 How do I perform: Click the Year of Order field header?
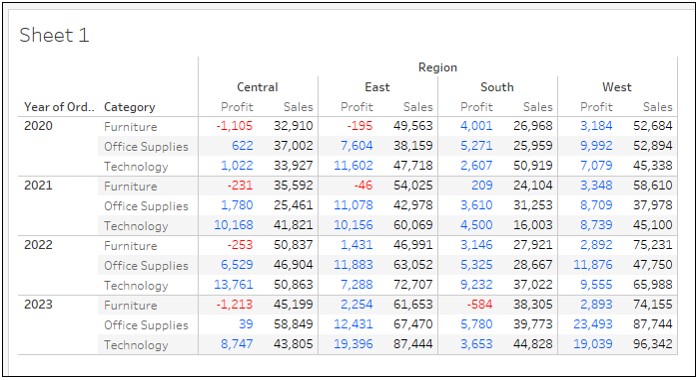[x=59, y=107]
